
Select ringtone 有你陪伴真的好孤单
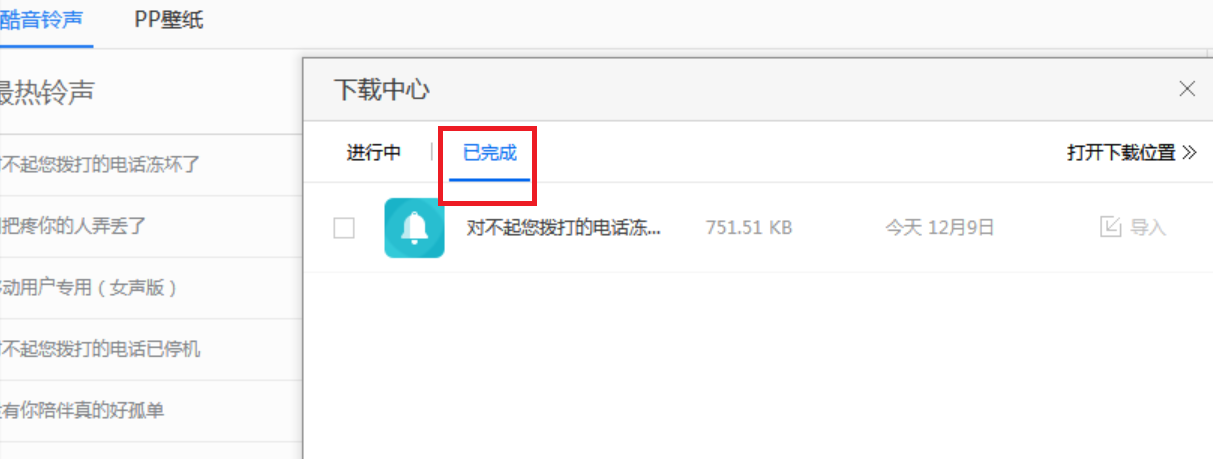pyautogui.click(x=82, y=411)
